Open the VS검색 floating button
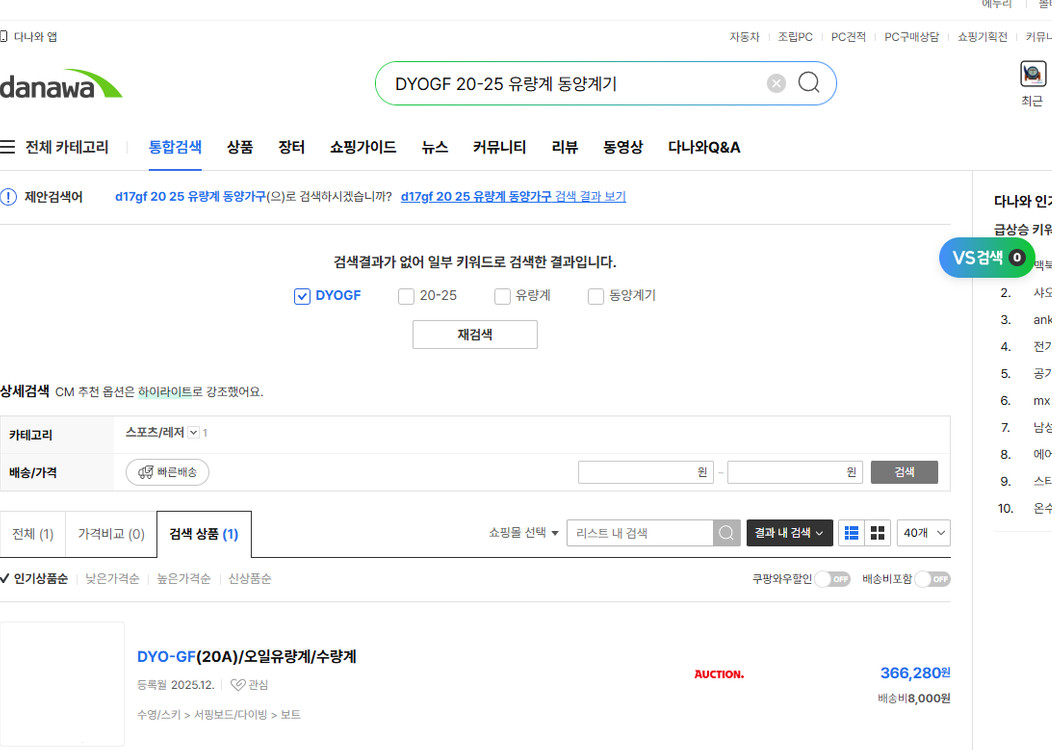 [x=986, y=258]
